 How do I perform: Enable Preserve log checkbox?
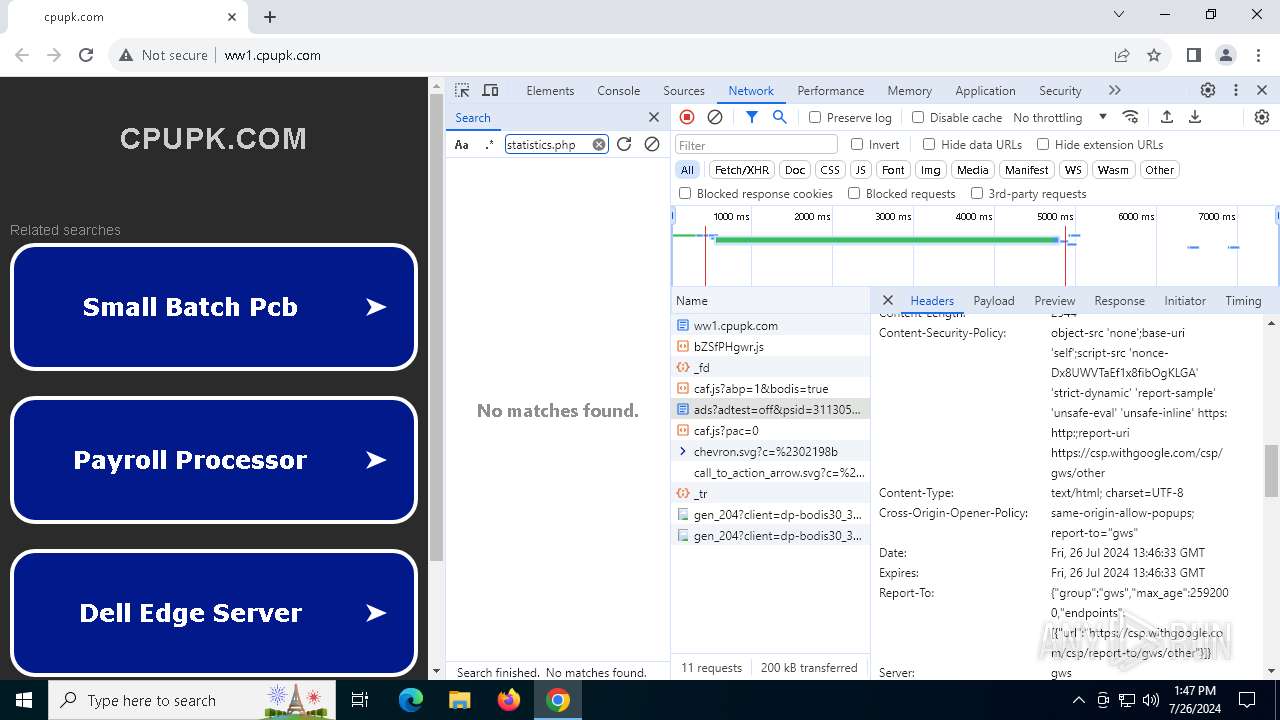pos(815,117)
